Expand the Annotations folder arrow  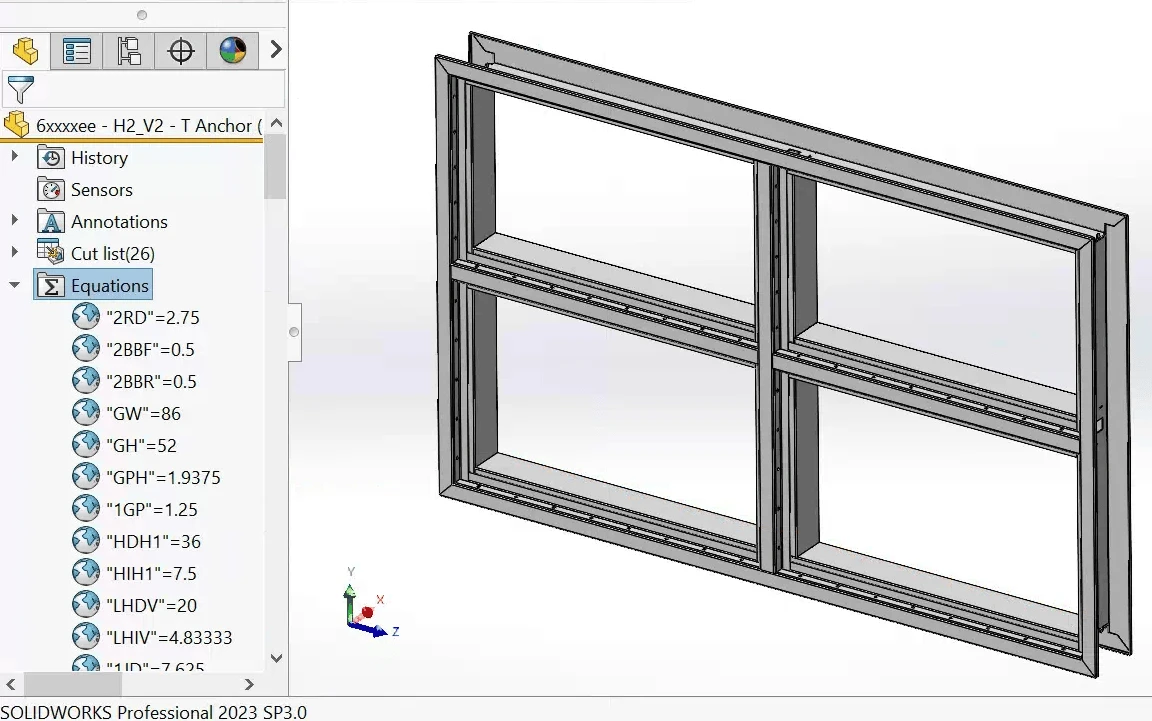coord(14,221)
